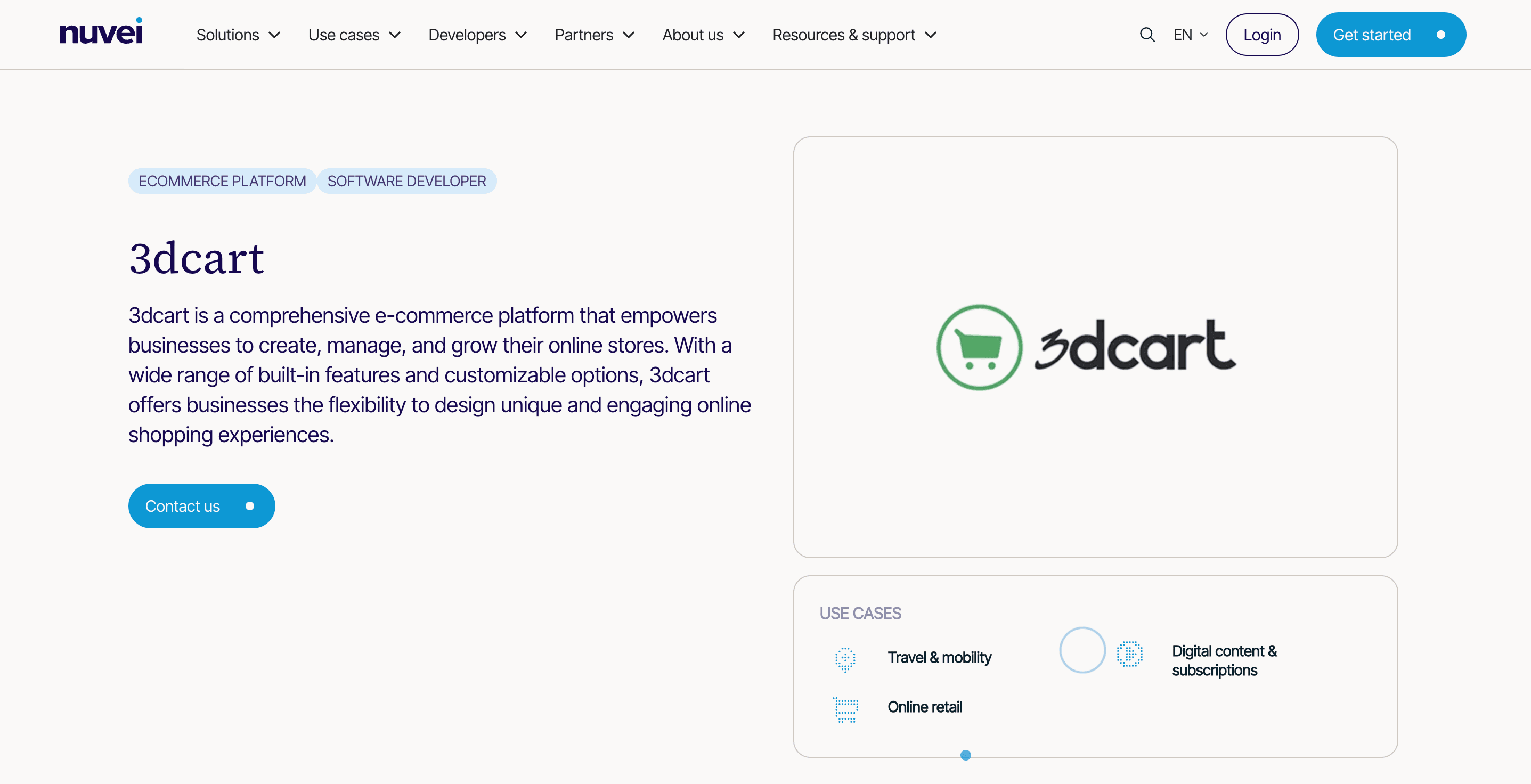Select the SOFTWARE DEVELOPER tag
Viewport: 1531px width, 784px height.
pos(406,181)
